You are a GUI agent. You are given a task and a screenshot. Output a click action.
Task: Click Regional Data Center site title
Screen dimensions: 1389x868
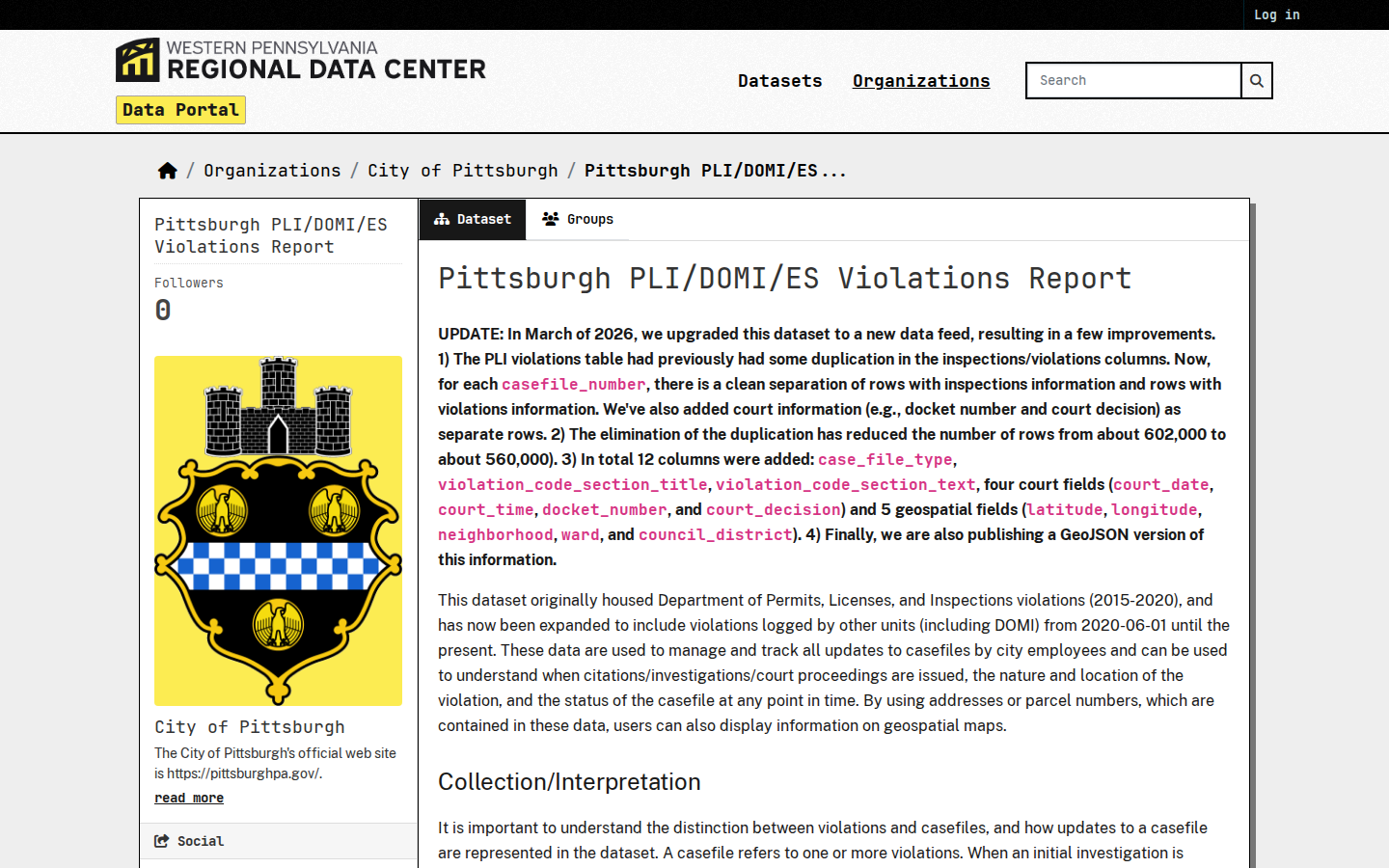click(326, 69)
